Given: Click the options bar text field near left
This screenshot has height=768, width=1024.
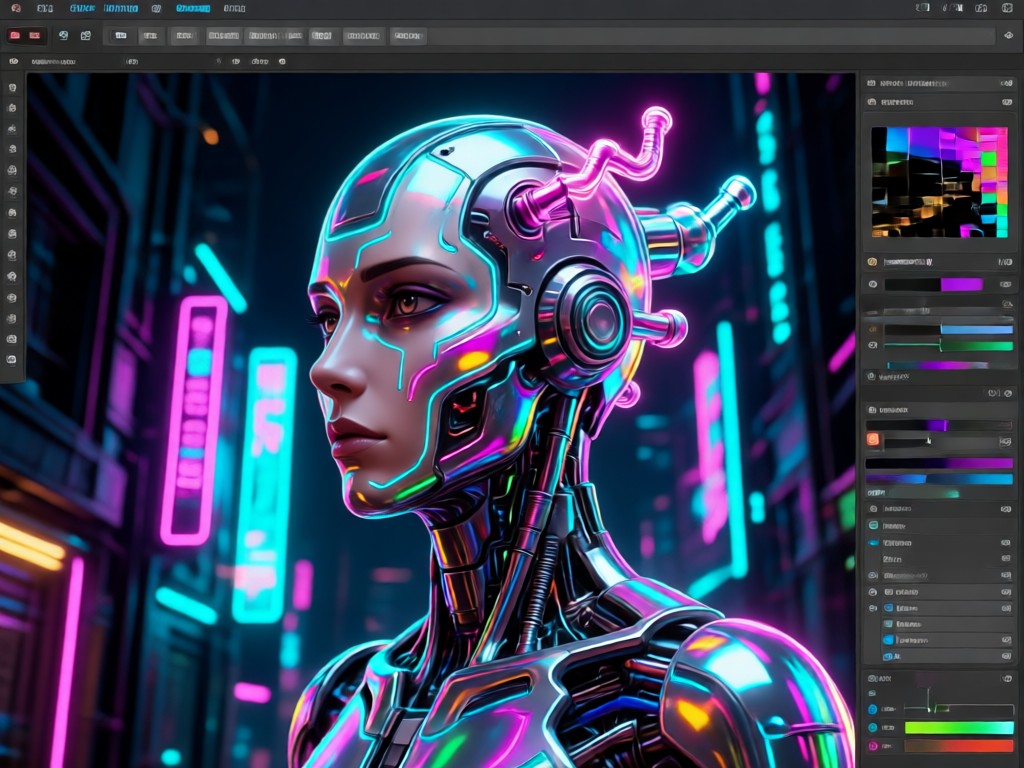Looking at the screenshot, I should click(54, 61).
